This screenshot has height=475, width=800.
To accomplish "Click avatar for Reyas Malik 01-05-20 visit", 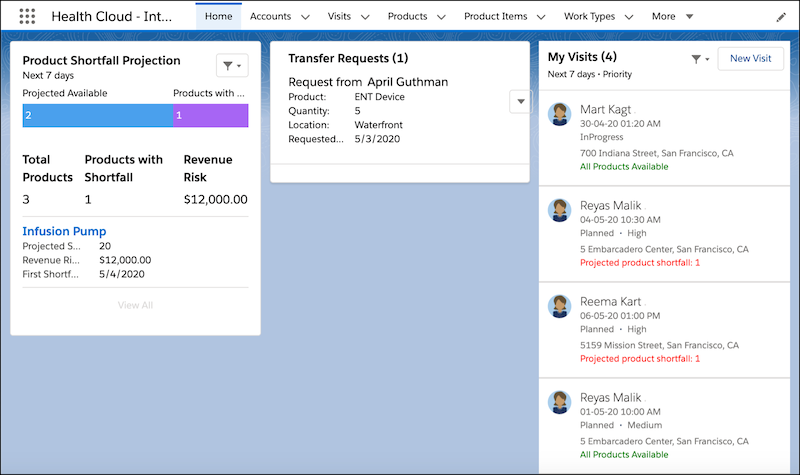I will tap(560, 402).
